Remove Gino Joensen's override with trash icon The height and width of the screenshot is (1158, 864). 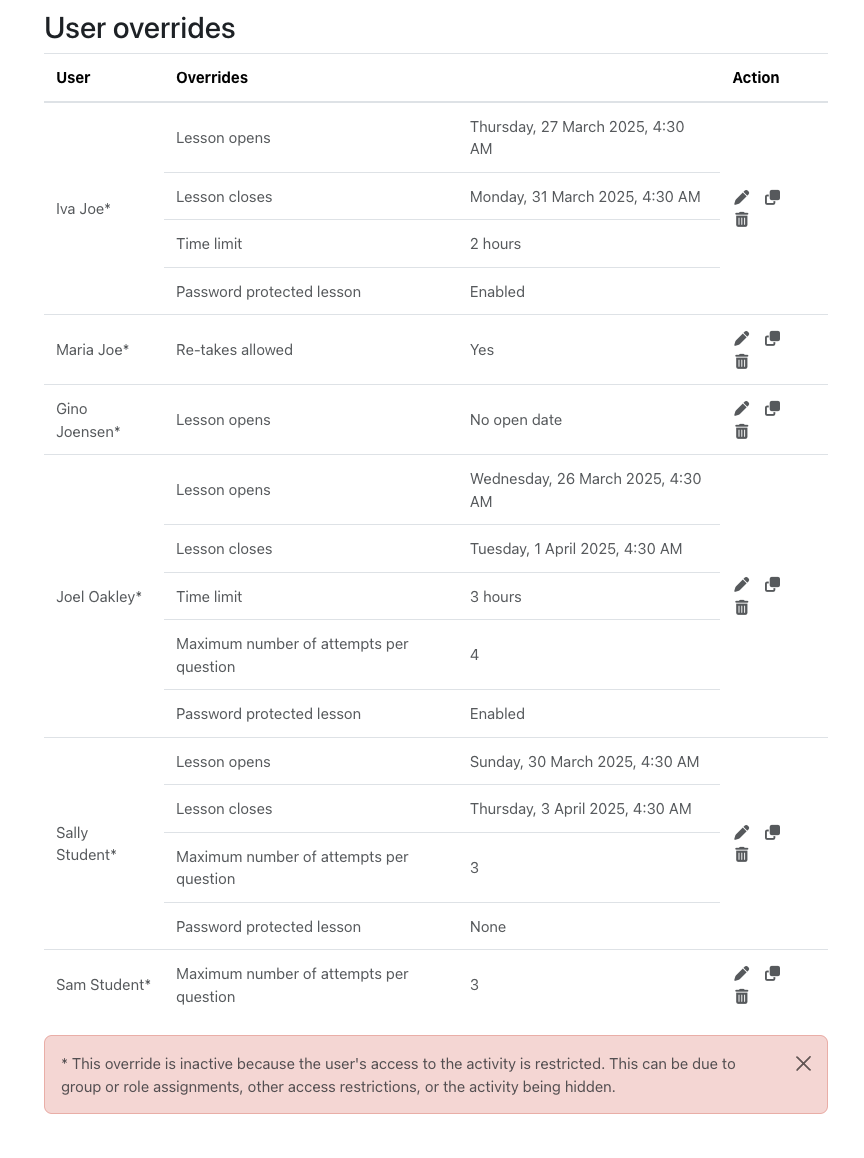point(741,431)
